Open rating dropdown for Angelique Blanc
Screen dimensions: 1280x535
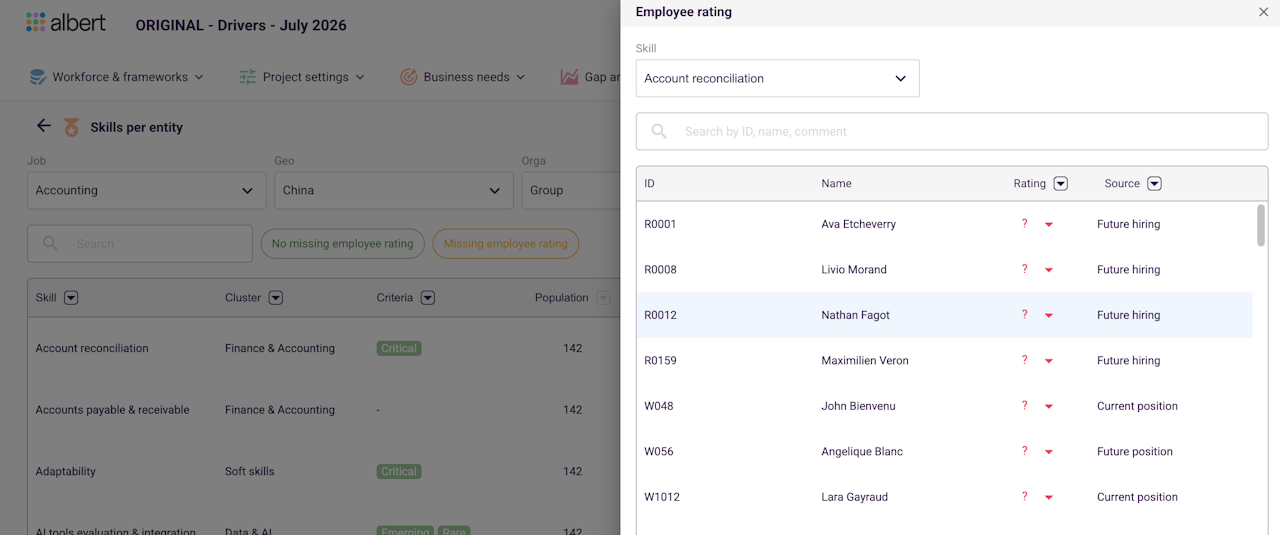click(x=1049, y=452)
